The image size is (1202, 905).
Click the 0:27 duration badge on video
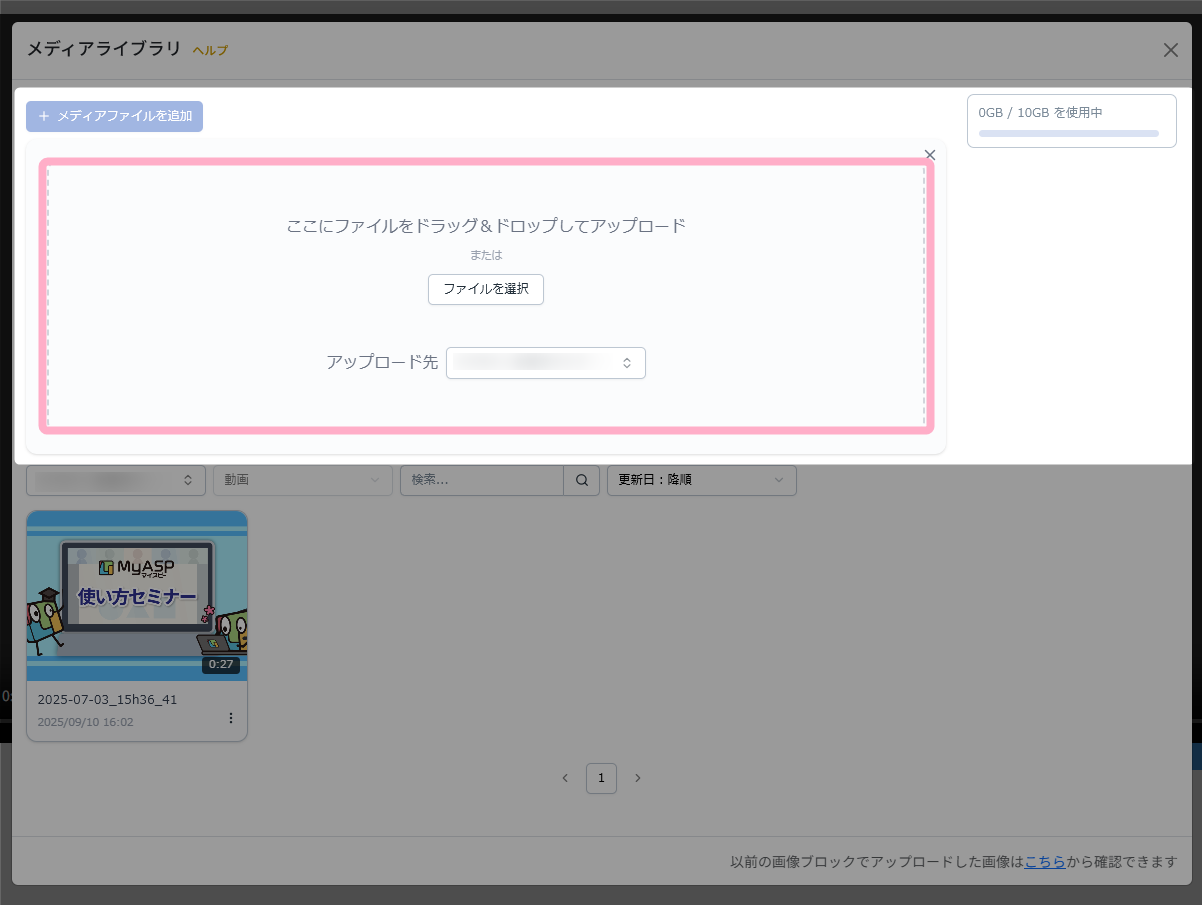(220, 665)
